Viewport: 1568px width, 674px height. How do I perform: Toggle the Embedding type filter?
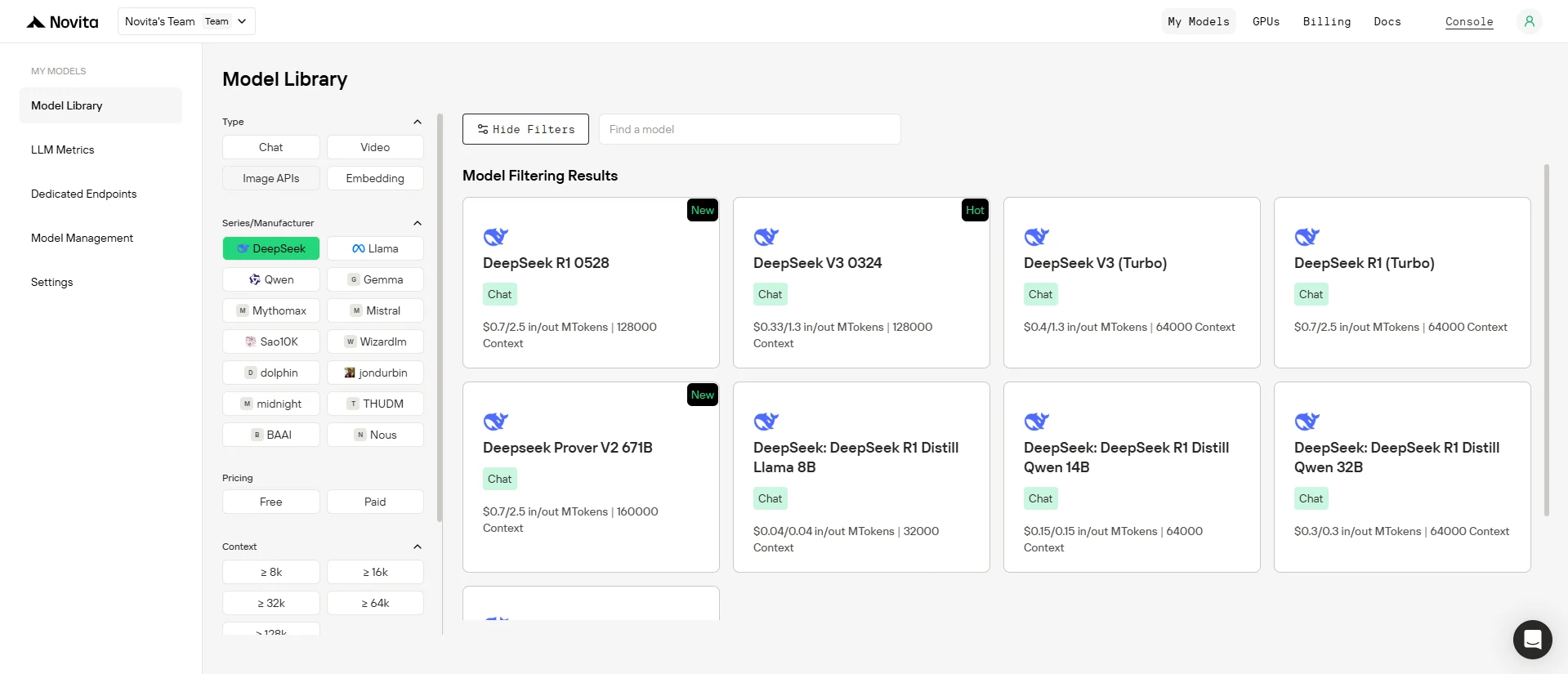click(x=375, y=178)
